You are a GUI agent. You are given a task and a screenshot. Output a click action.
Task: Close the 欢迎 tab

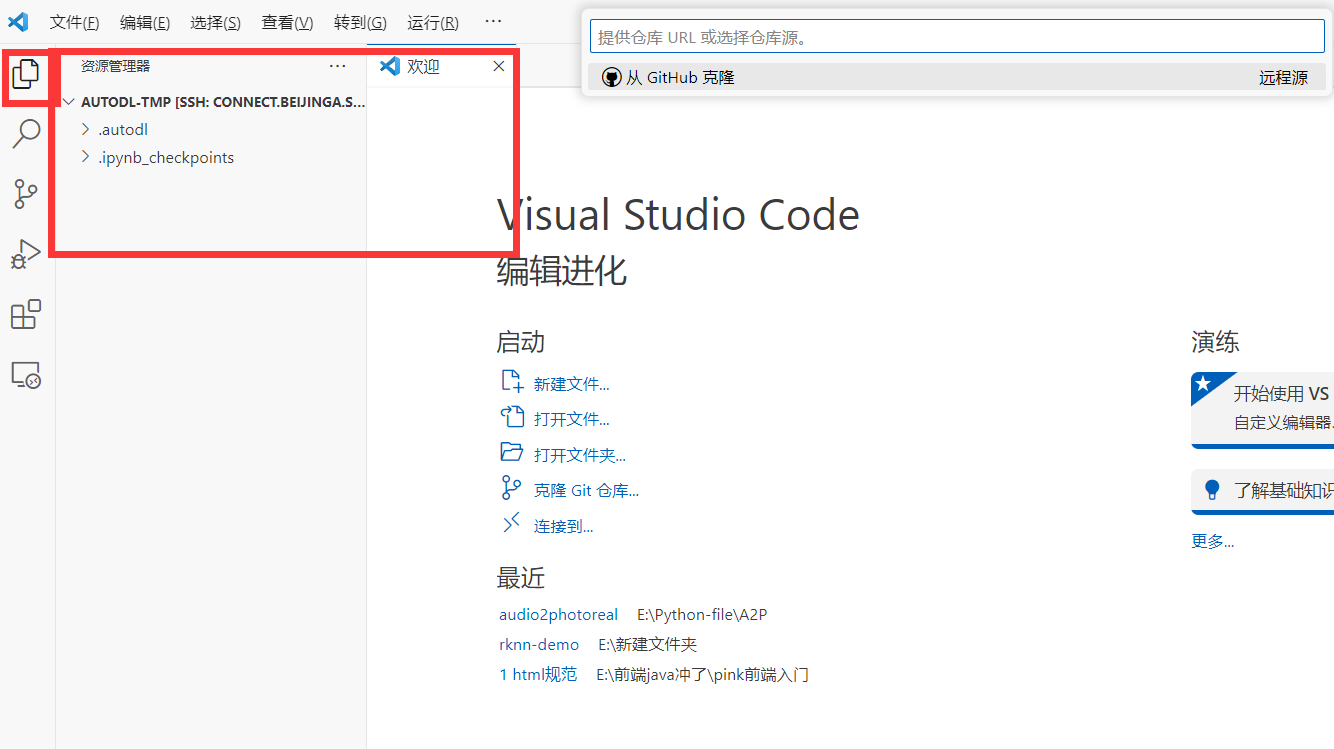(499, 66)
